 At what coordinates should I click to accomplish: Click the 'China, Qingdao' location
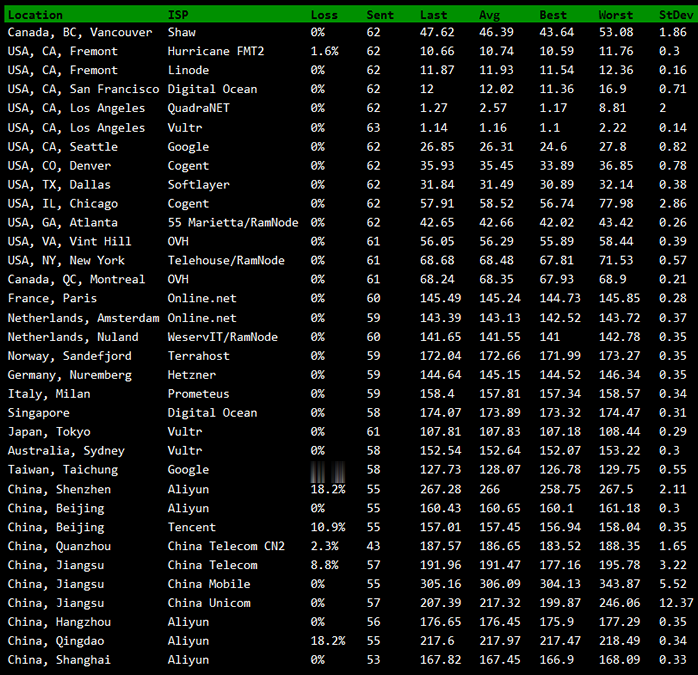[x=56, y=642]
